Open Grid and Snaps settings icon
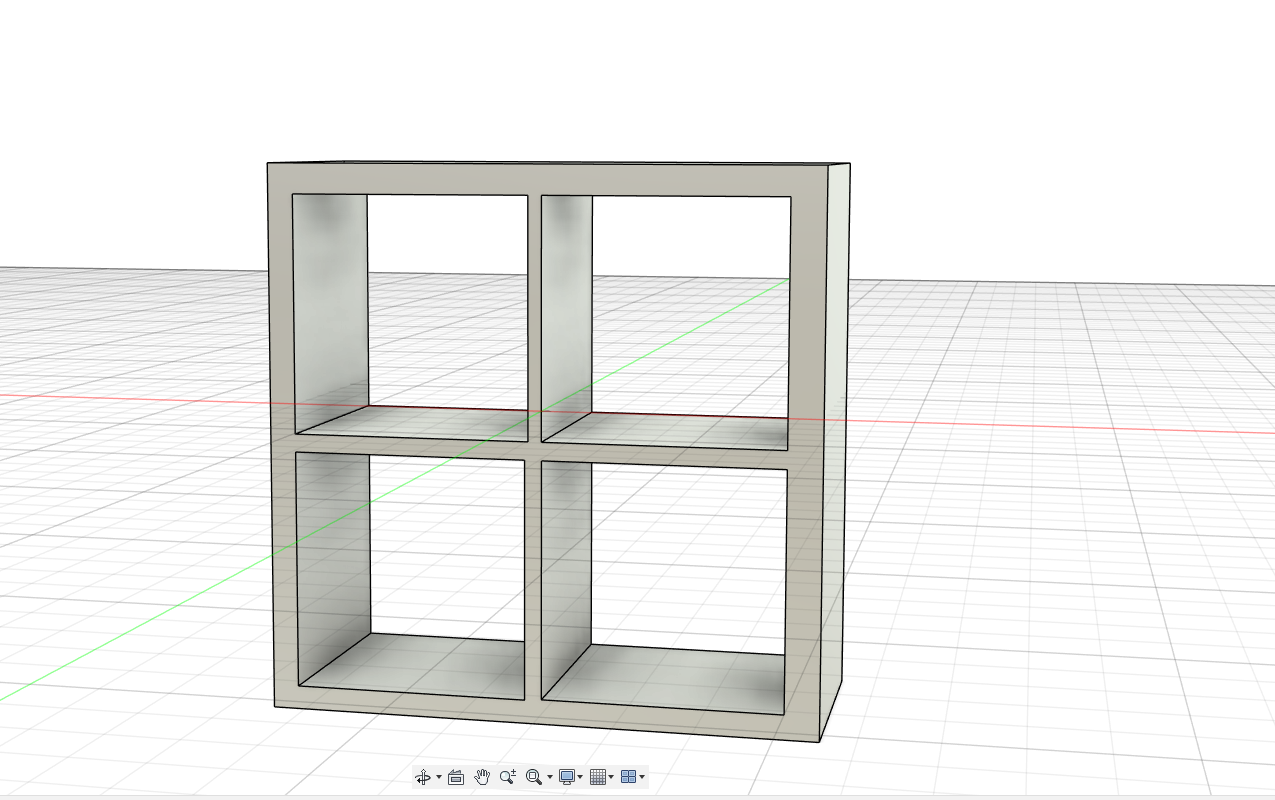The height and width of the screenshot is (800, 1275). [x=598, y=777]
